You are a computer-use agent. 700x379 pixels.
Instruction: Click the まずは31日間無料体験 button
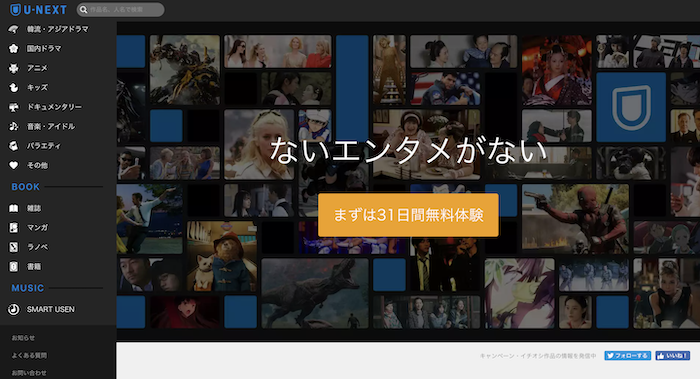pyautogui.click(x=408, y=215)
